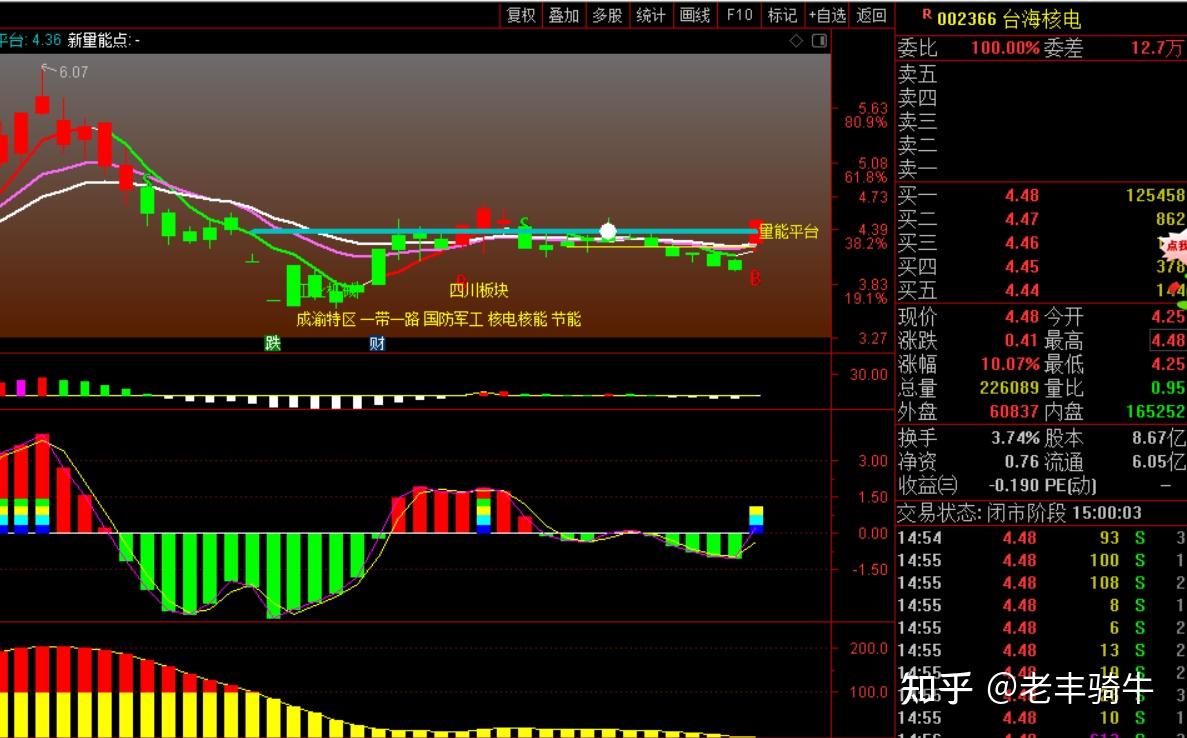1187x738 pixels.
Task: Click the 委差 label
Action: pos(1066,48)
